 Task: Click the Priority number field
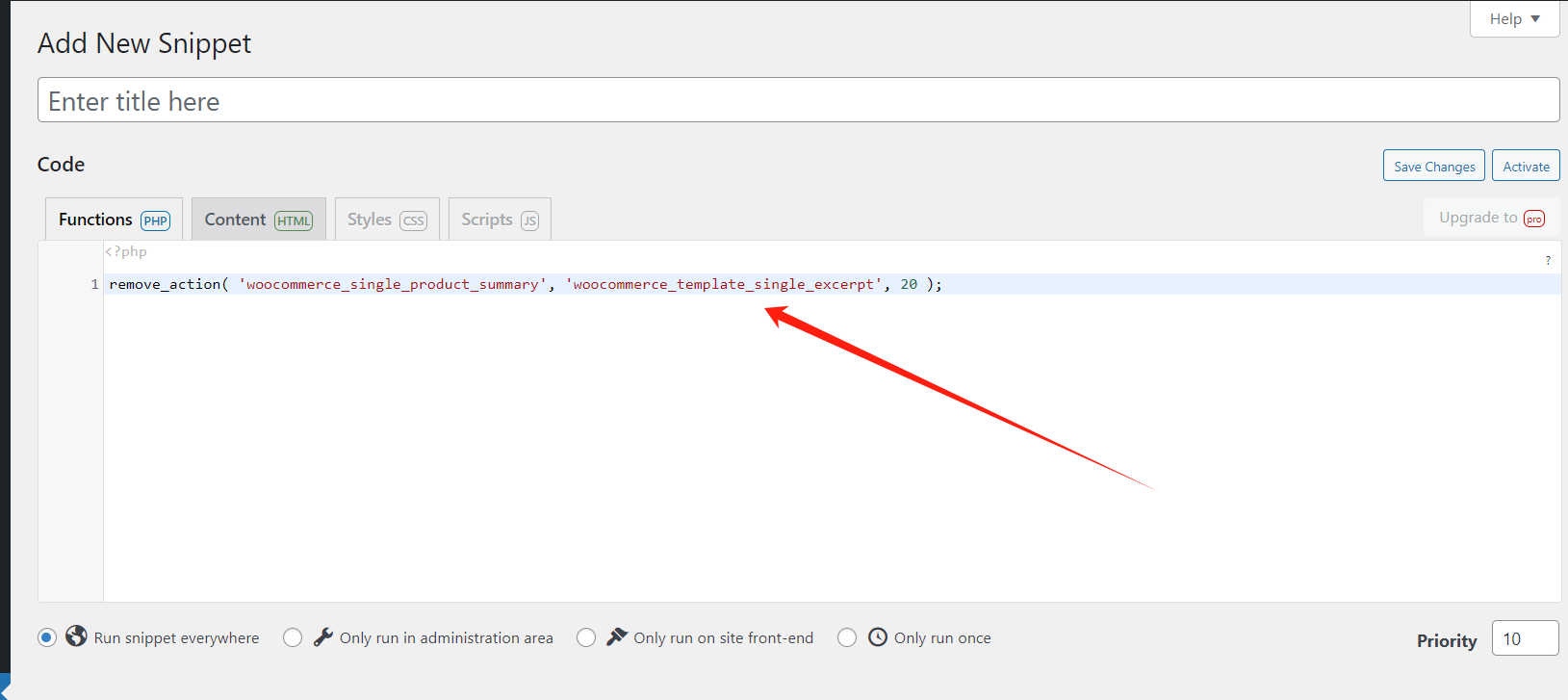[1525, 639]
